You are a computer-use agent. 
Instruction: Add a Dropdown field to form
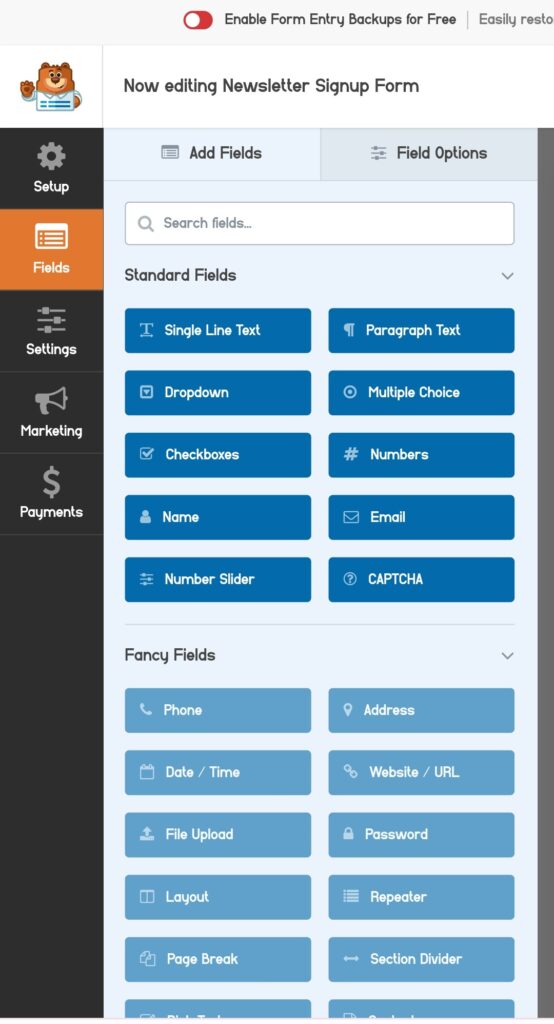coord(218,392)
